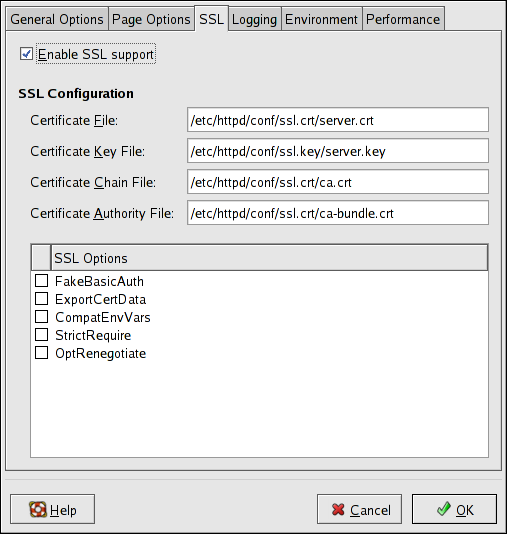Uncheck Enable SSL support checkbox
This screenshot has width=507, height=534.
coord(26,54)
